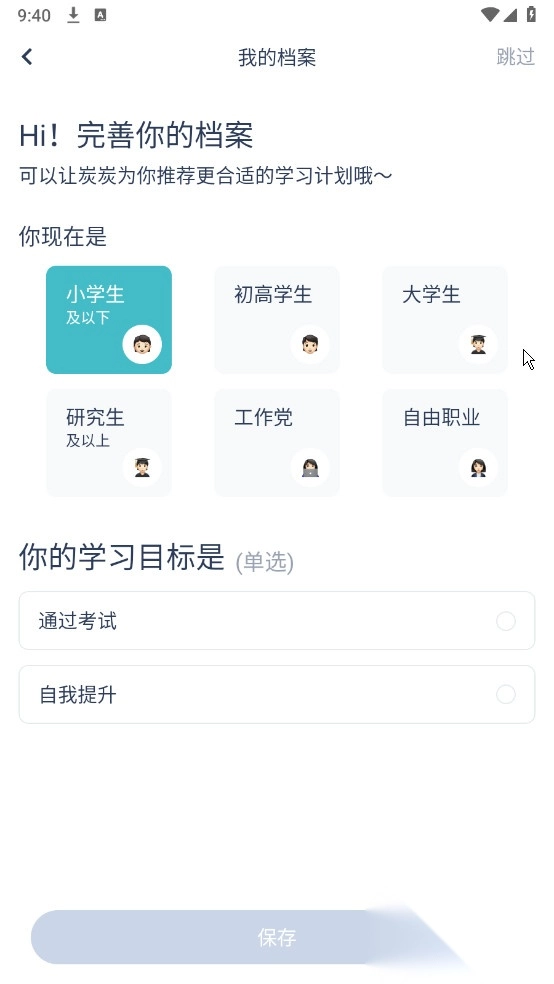Viewport: 554px width, 984px height.
Task: Go back using the left arrow
Action: 27,57
